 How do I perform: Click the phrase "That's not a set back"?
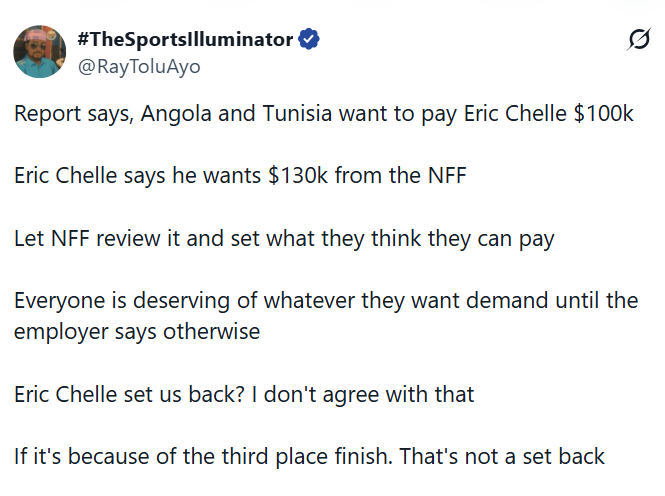[502, 457]
